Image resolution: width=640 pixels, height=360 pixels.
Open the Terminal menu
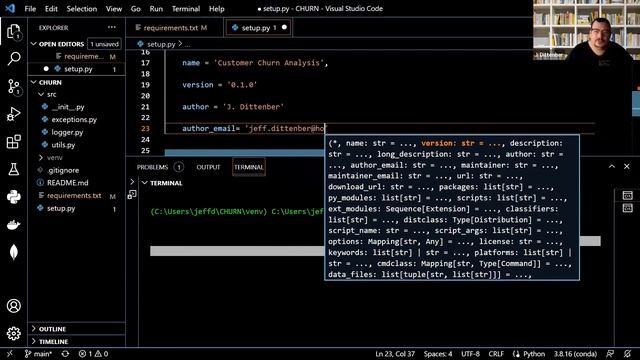(x=186, y=9)
